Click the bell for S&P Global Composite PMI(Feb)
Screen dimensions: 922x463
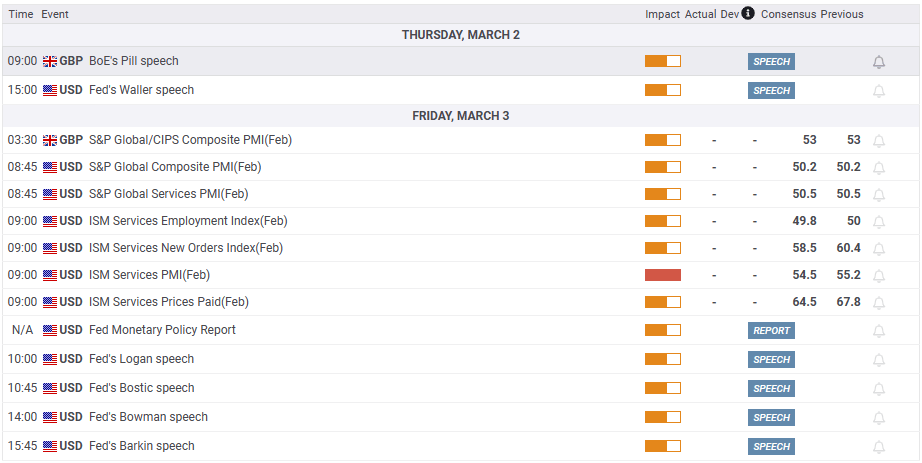879,168
